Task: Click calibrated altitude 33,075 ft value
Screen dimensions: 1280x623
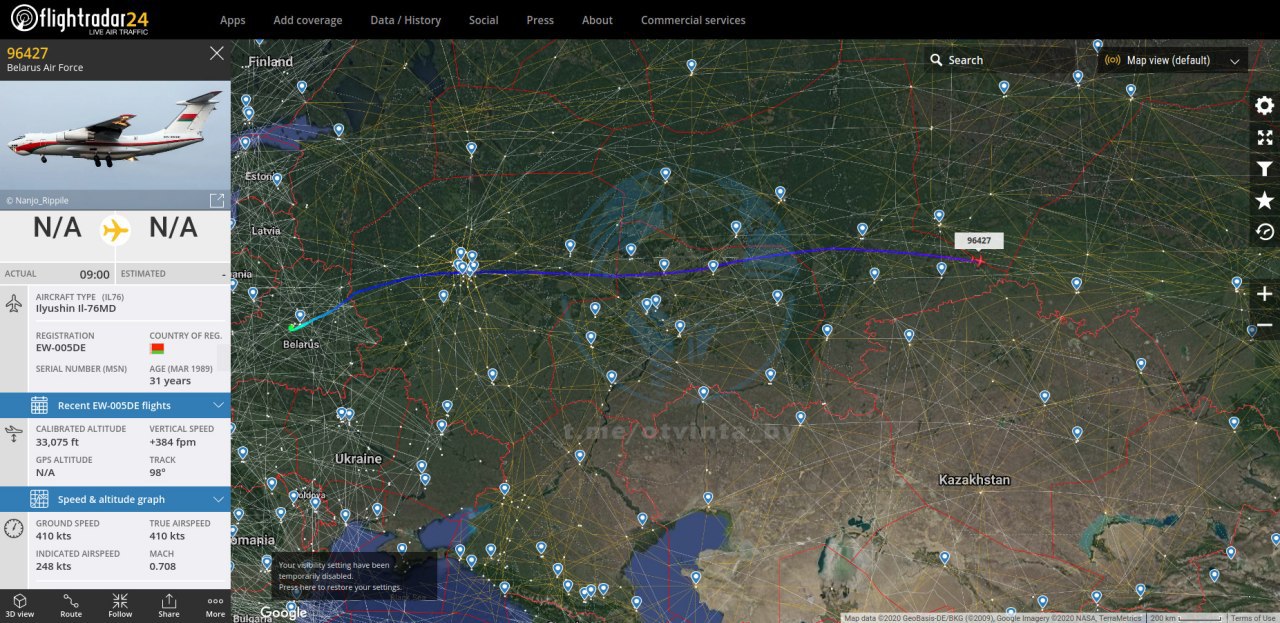Action: [x=58, y=441]
